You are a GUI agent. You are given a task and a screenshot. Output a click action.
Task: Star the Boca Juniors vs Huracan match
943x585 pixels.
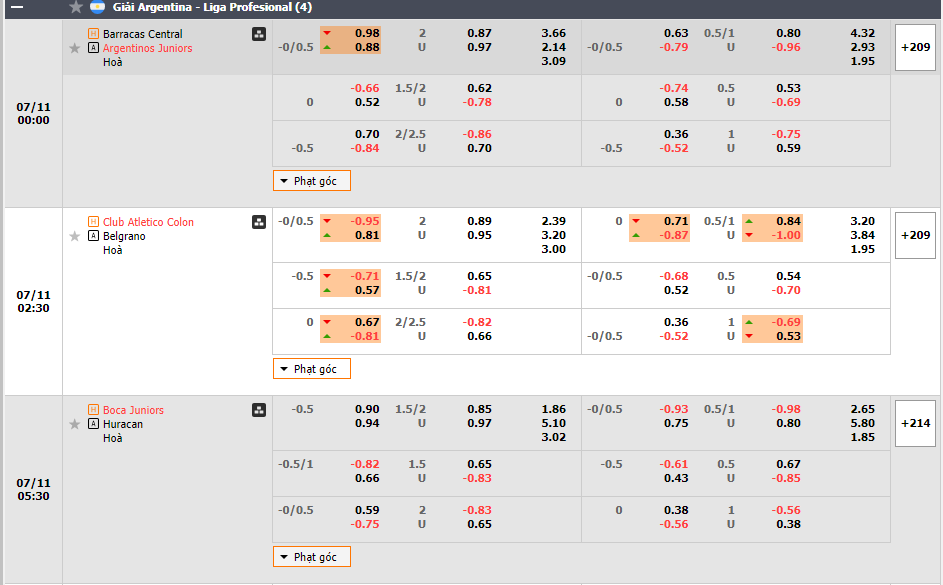(x=74, y=424)
